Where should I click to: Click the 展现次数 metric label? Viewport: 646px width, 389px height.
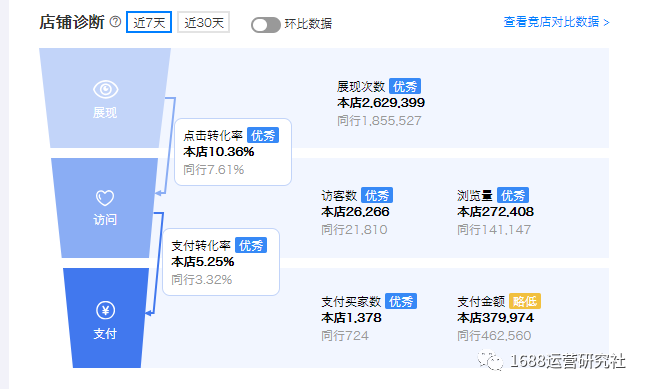pyautogui.click(x=361, y=87)
